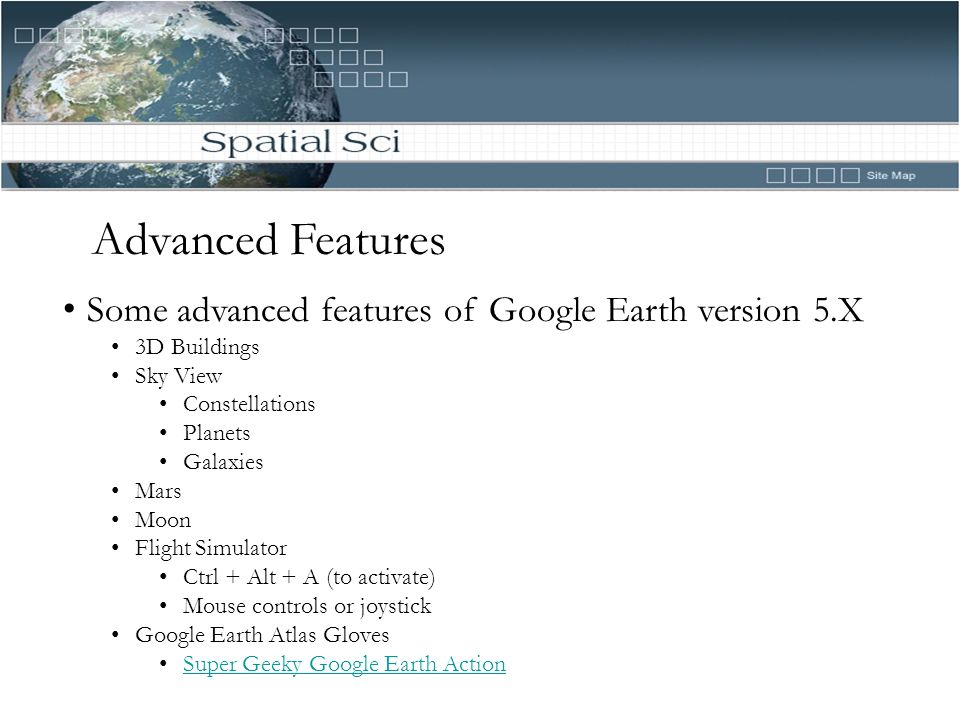Click the "Ctrl + Alt + A (to activate)" line
This screenshot has width=960, height=720.
(x=309, y=577)
